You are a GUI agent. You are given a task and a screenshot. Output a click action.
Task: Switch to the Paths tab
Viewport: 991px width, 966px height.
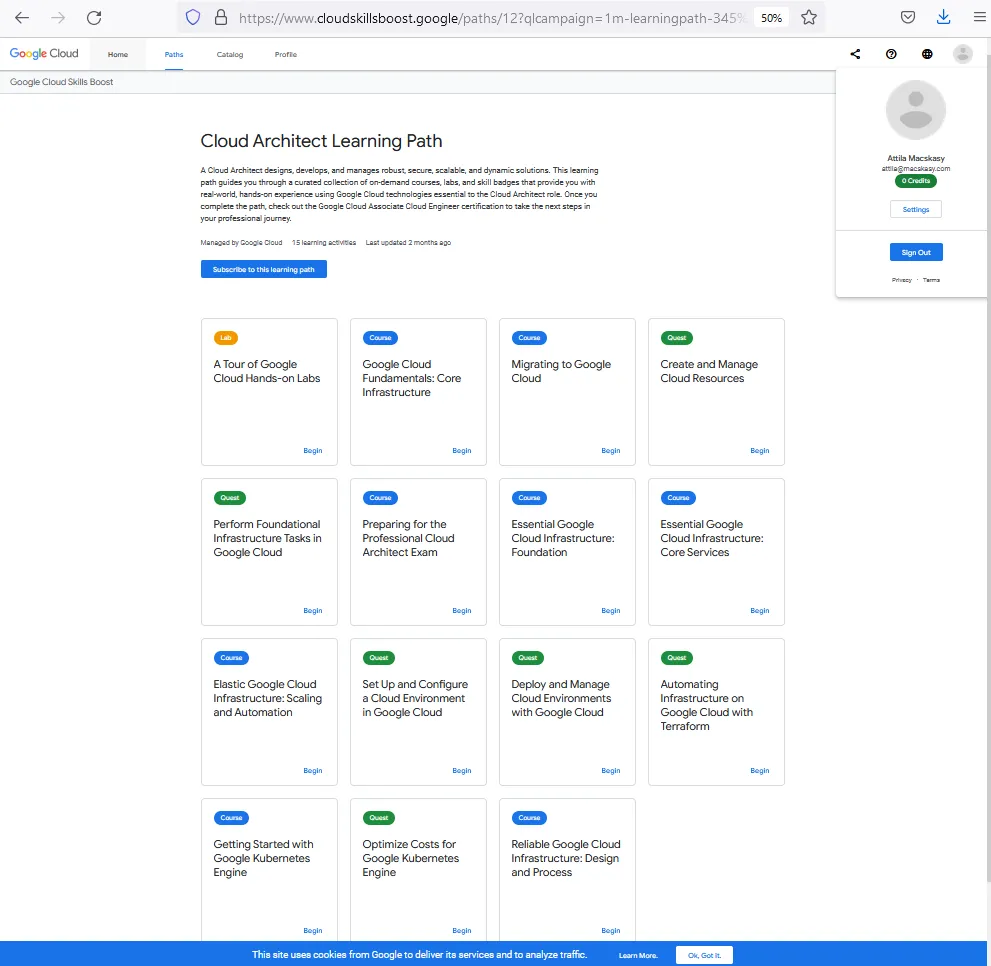pos(174,54)
